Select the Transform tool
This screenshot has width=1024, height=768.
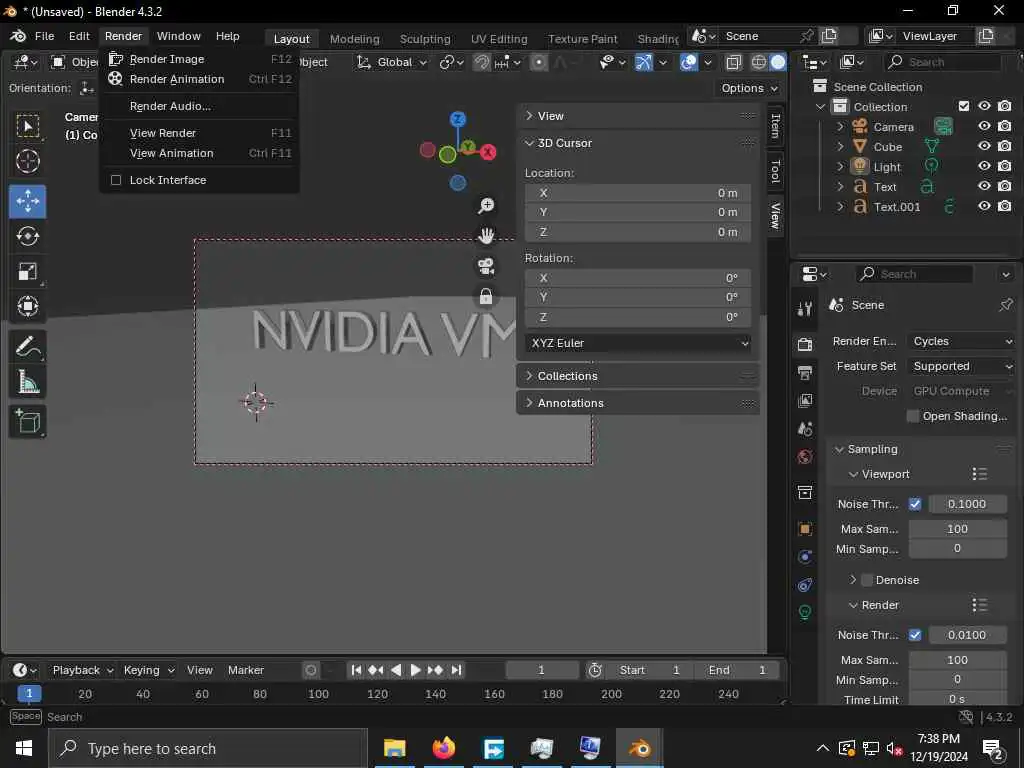pos(27,306)
